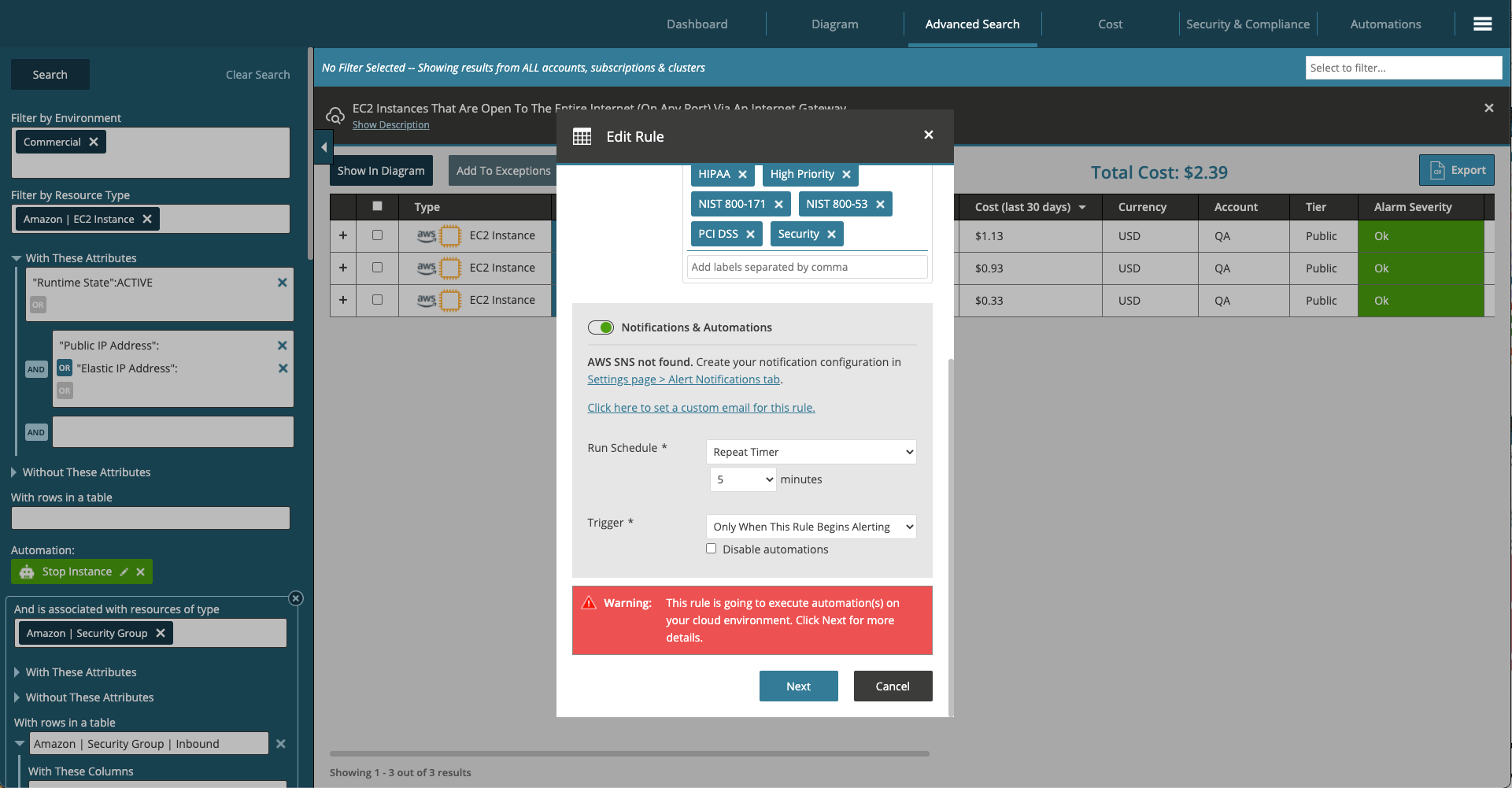Image resolution: width=1512 pixels, height=788 pixels.
Task: Remove the Security Group Inbound table row
Action: tap(281, 744)
